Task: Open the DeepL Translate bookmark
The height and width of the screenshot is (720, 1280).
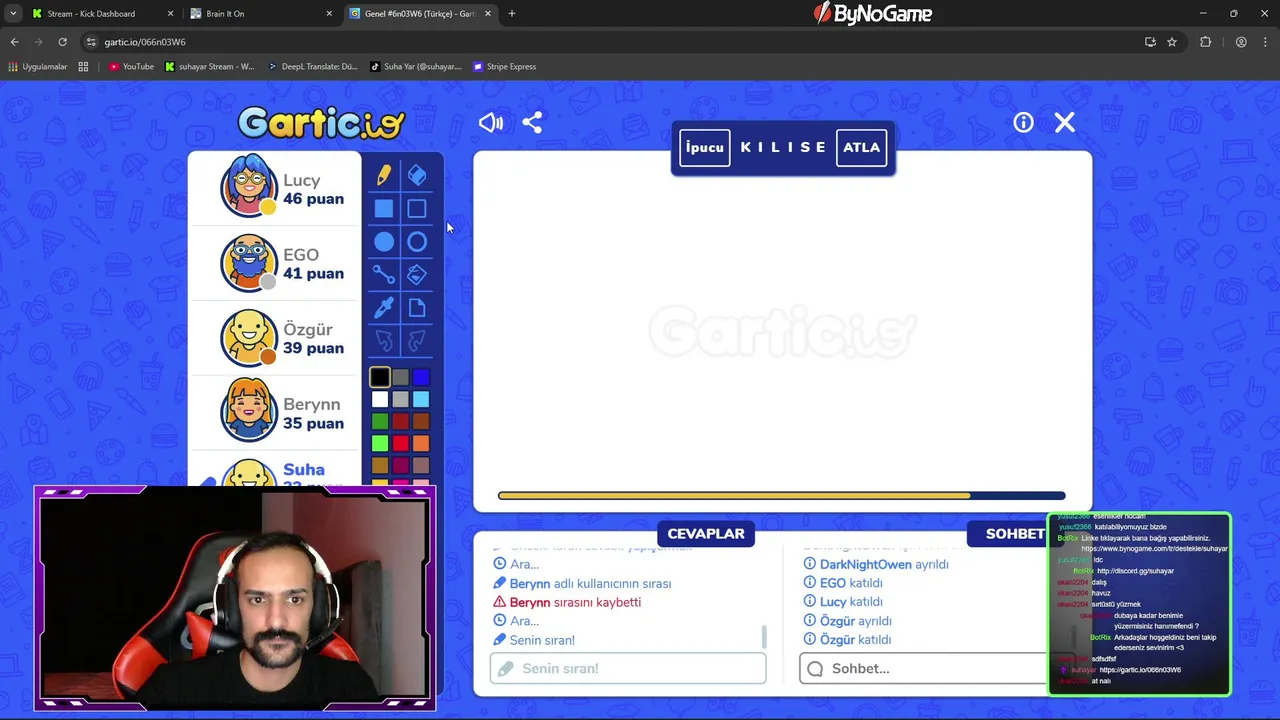Action: (313, 67)
